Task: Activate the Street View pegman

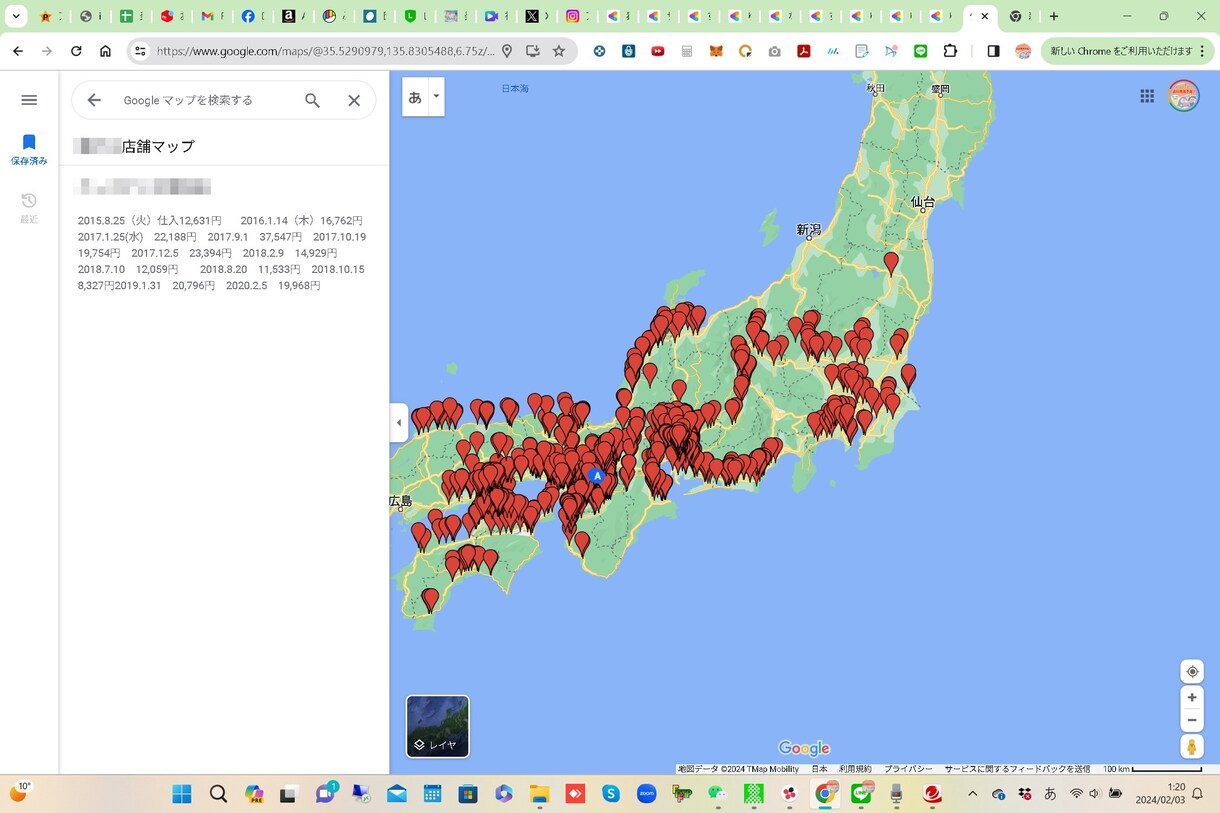Action: tap(1192, 747)
